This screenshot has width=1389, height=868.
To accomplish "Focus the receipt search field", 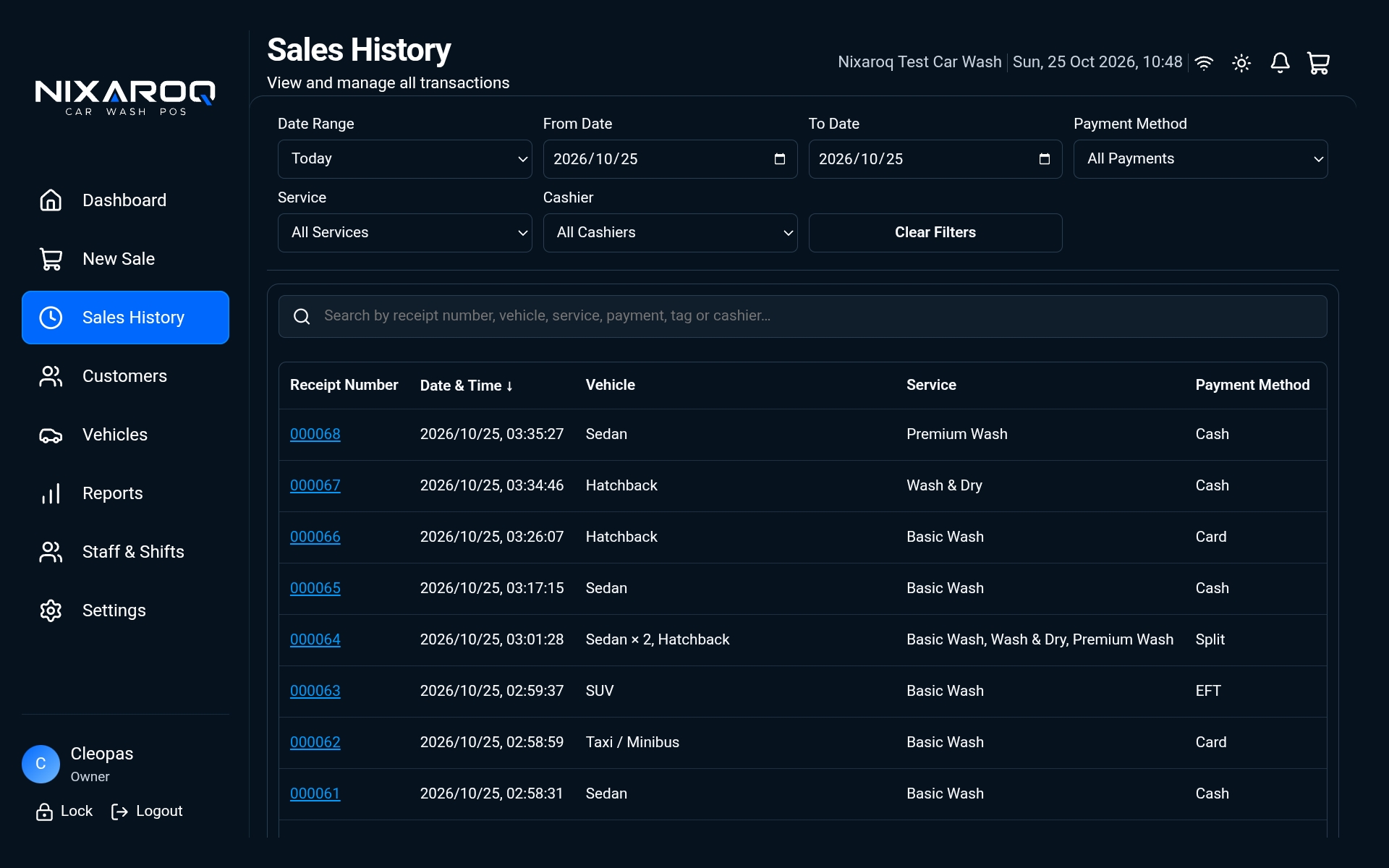I will point(802,316).
